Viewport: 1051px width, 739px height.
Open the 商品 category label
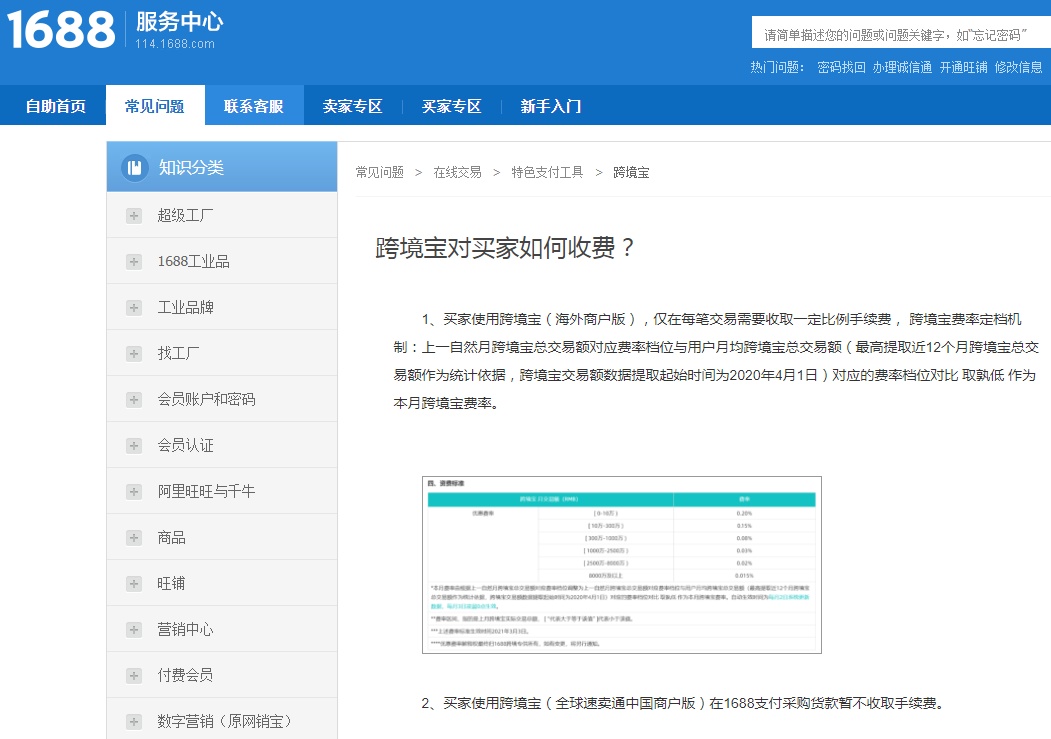click(x=172, y=538)
